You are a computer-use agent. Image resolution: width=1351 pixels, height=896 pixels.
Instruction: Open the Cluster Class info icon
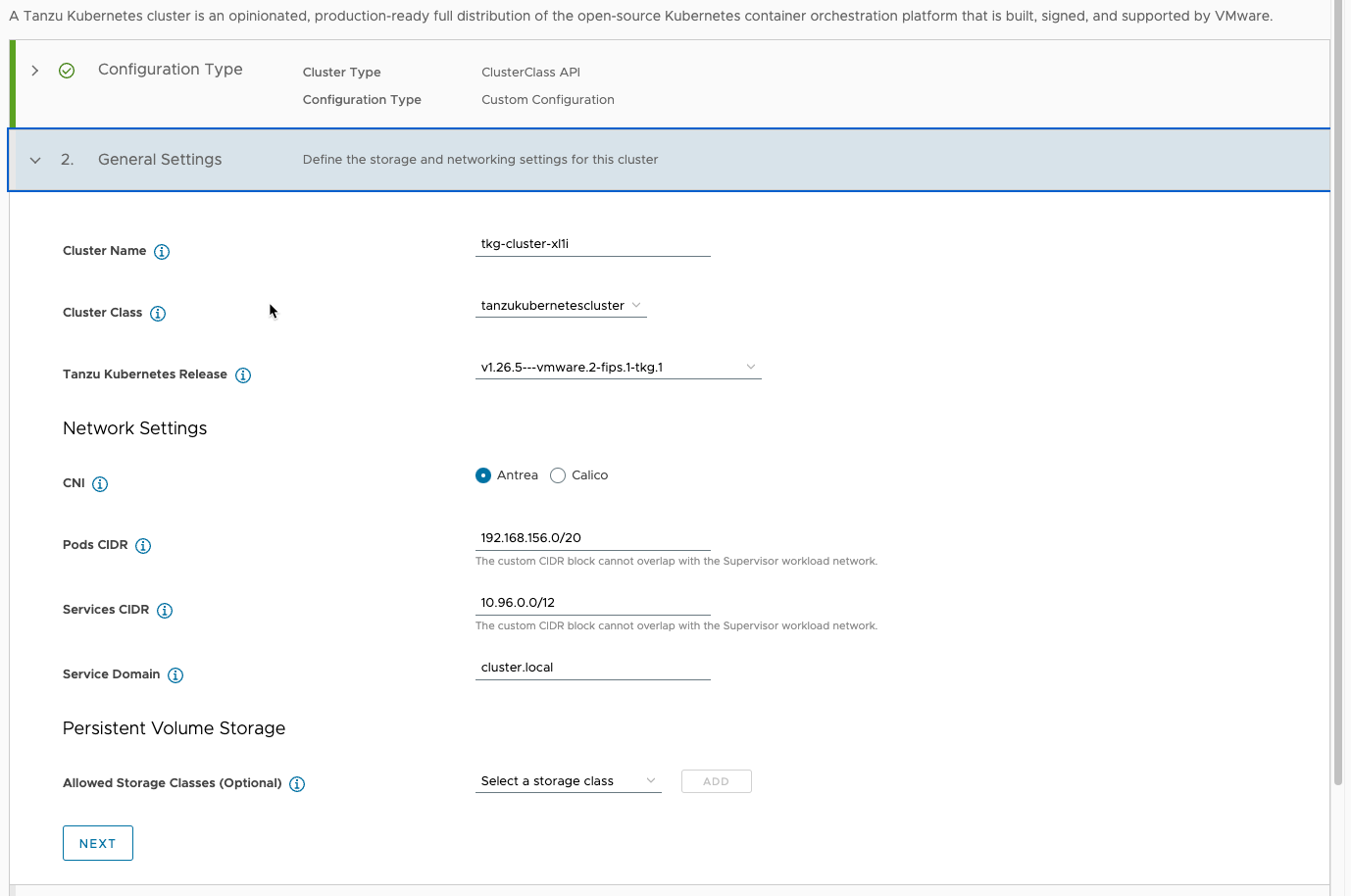tap(158, 314)
